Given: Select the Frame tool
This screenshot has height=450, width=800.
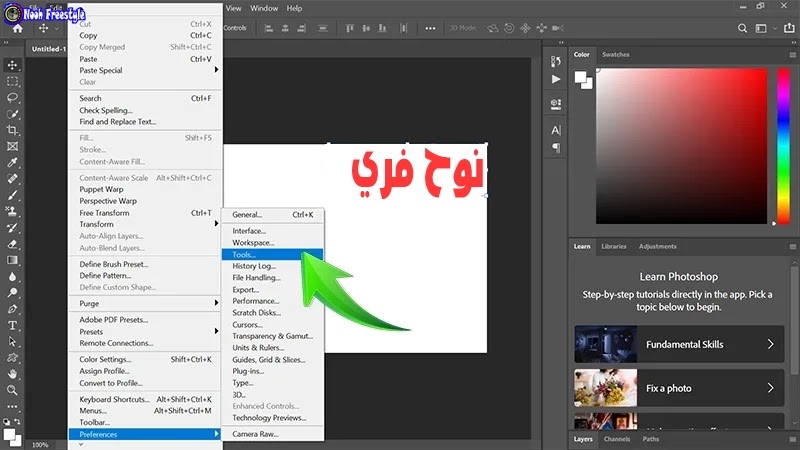Looking at the screenshot, I should tap(12, 146).
